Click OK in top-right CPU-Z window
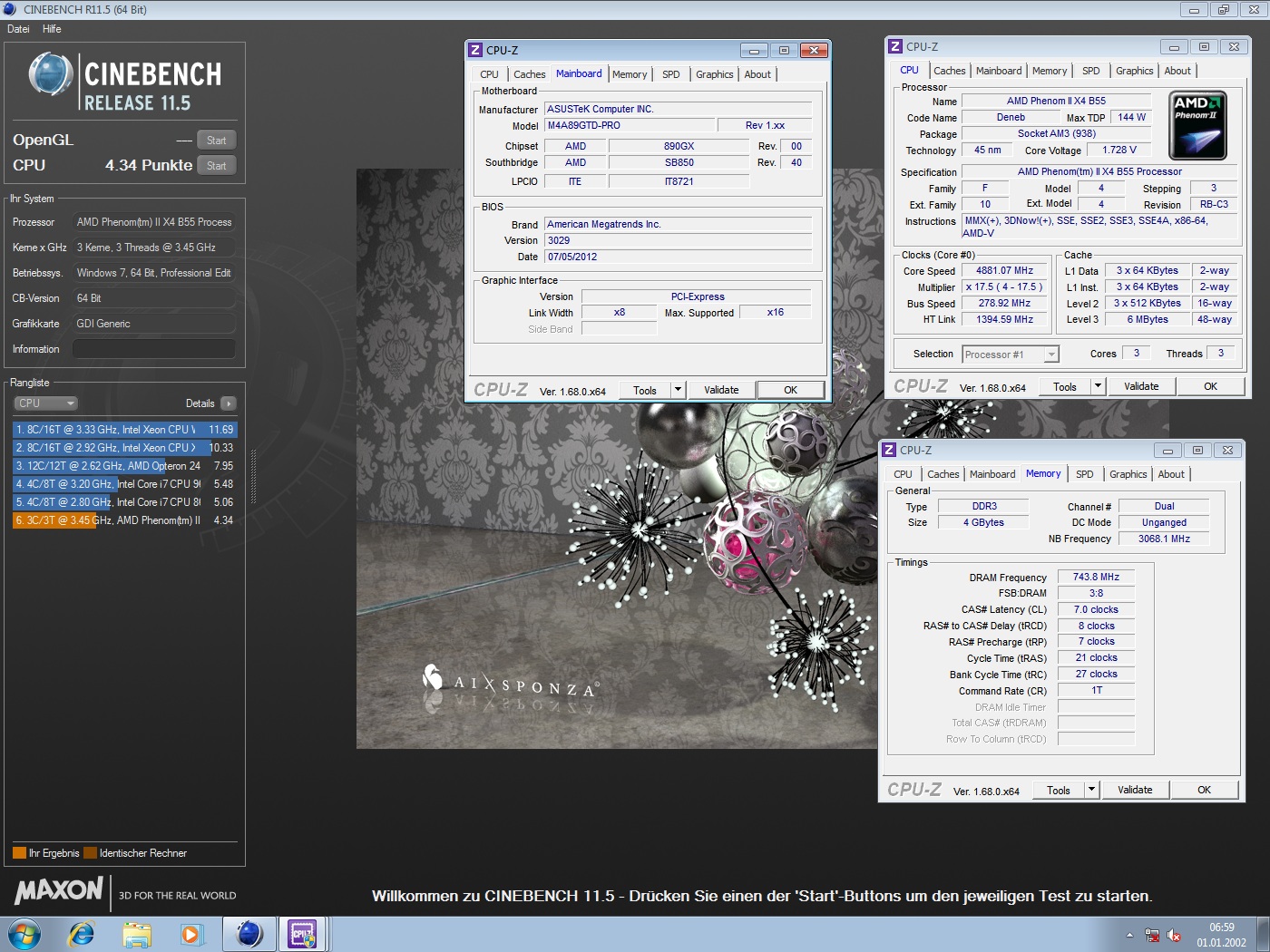This screenshot has width=1270, height=952. coord(1210,386)
